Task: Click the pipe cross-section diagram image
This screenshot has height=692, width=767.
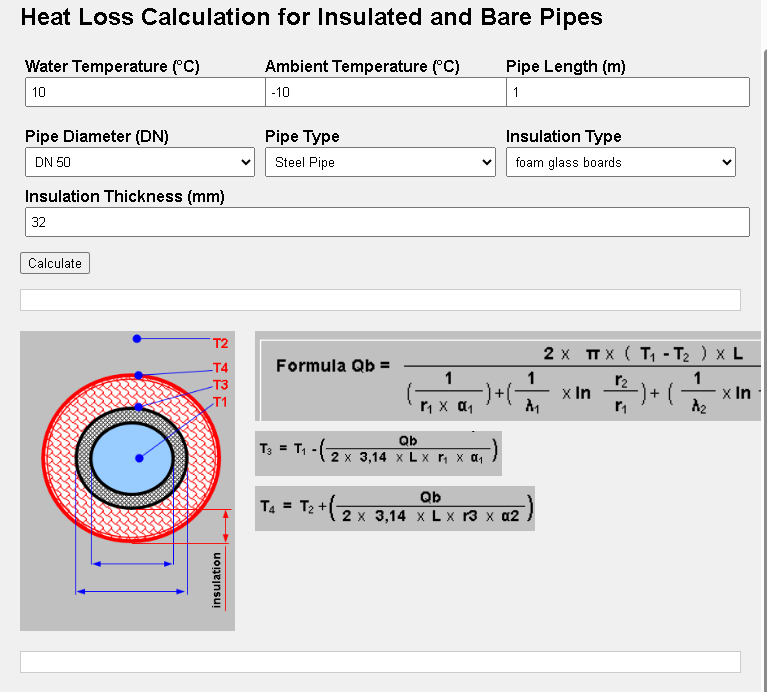Action: tap(127, 481)
